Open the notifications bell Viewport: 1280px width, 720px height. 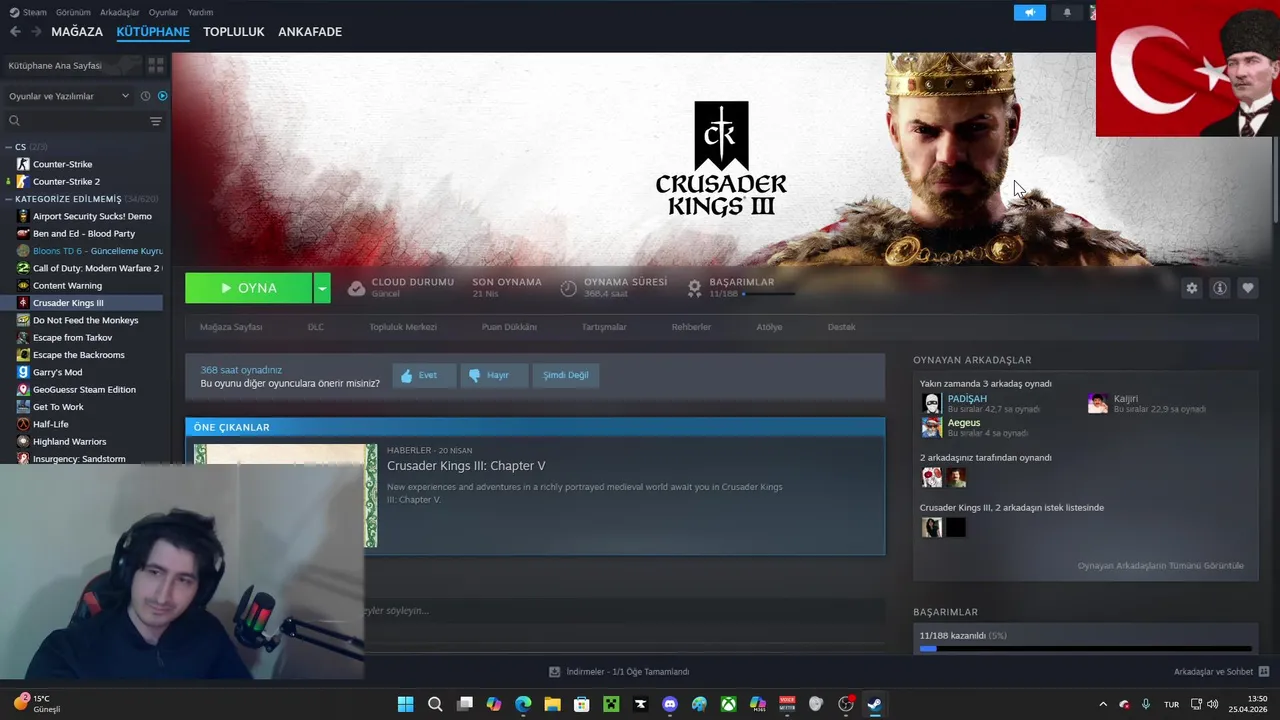click(x=1067, y=12)
